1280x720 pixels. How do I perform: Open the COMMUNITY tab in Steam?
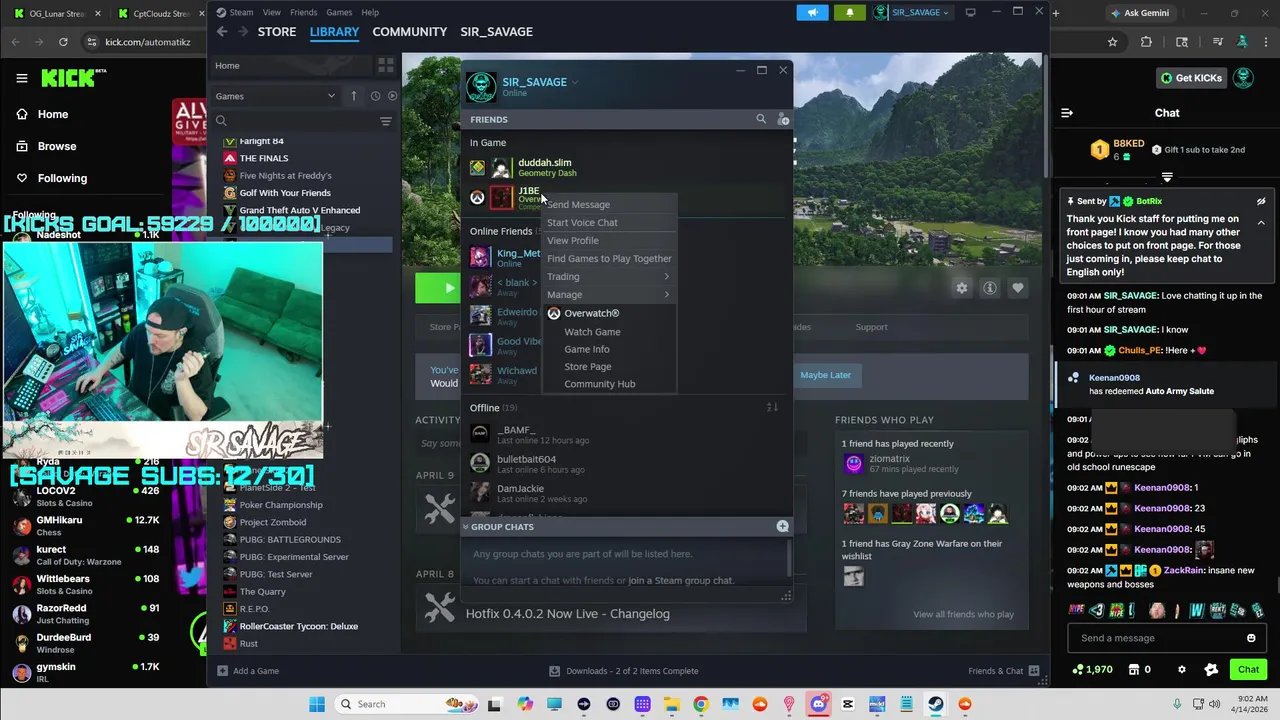pos(409,32)
